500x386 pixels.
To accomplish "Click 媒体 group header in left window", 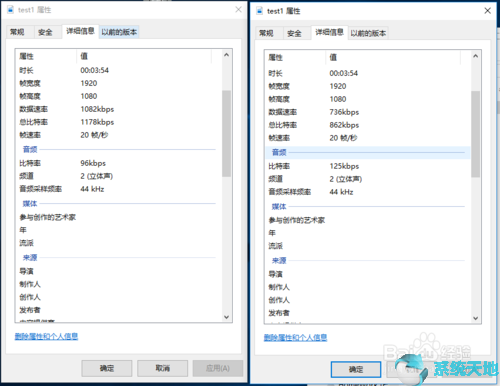I will click(x=118, y=204).
